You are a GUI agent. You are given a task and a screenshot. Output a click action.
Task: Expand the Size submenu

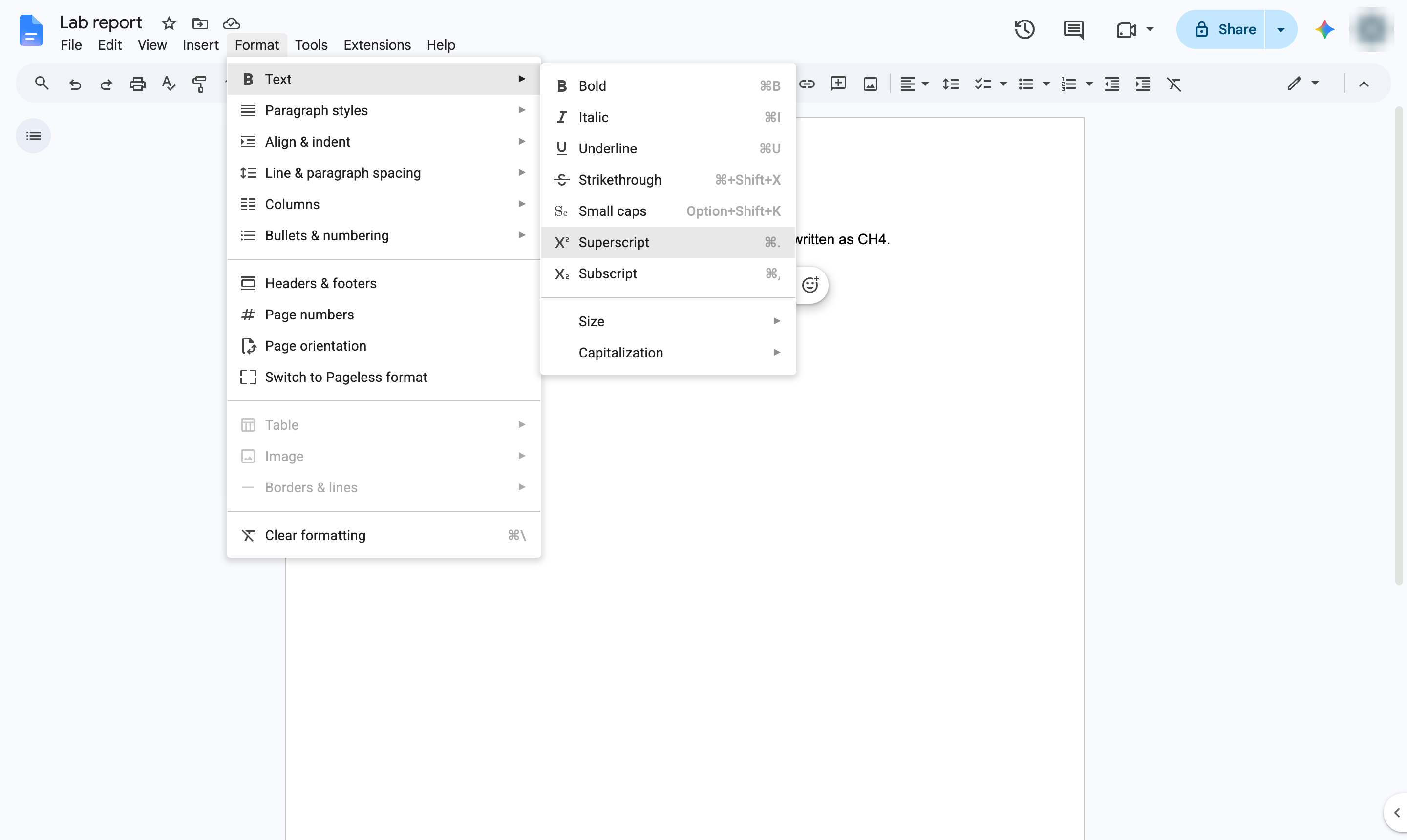(x=668, y=321)
